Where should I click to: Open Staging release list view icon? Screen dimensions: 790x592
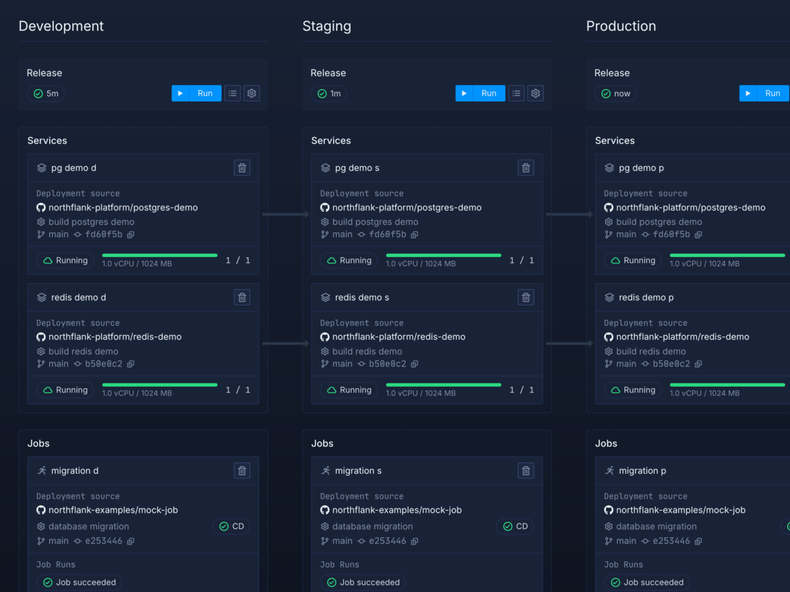516,93
